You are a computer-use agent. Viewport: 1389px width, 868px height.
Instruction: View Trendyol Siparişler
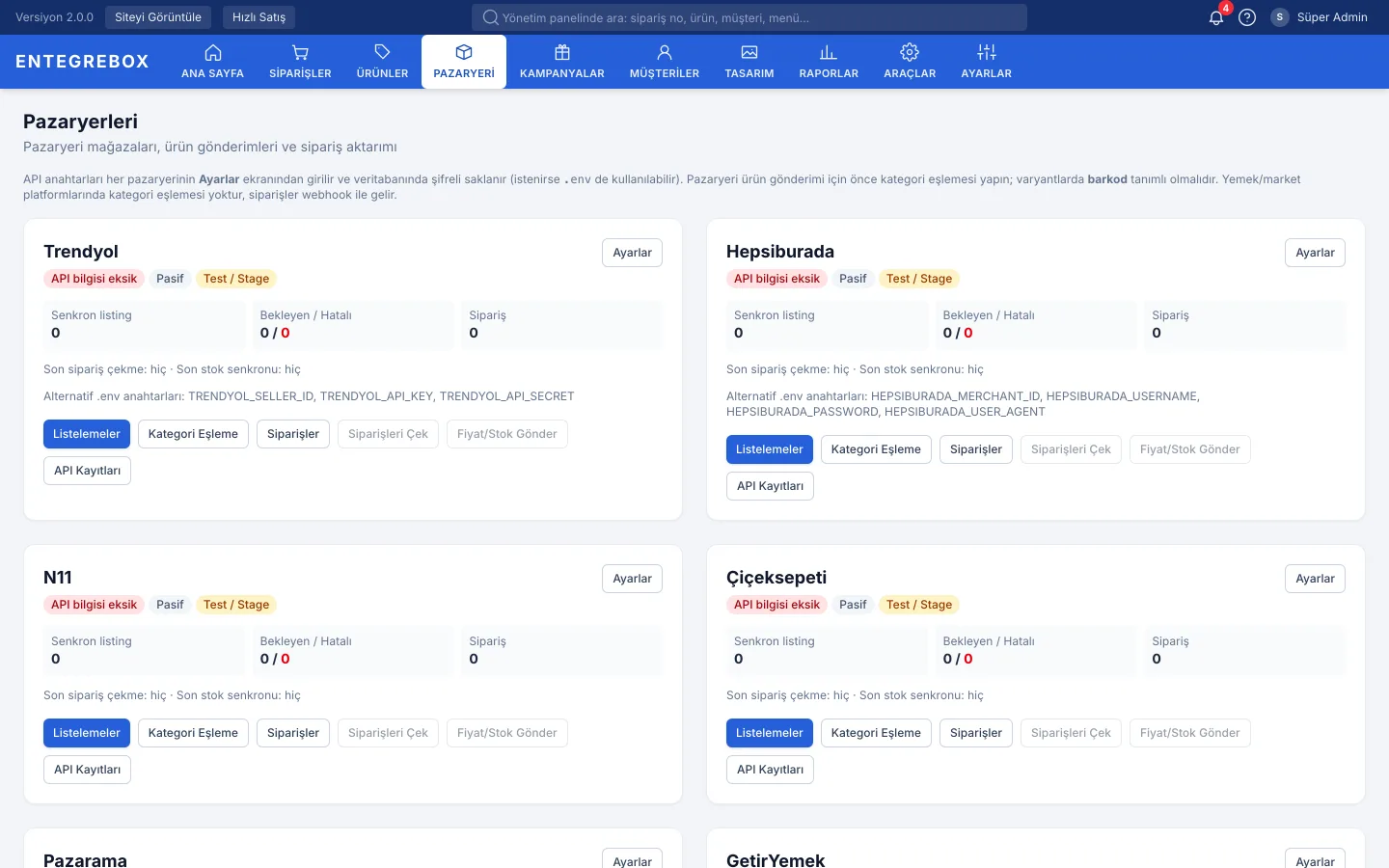pyautogui.click(x=293, y=434)
